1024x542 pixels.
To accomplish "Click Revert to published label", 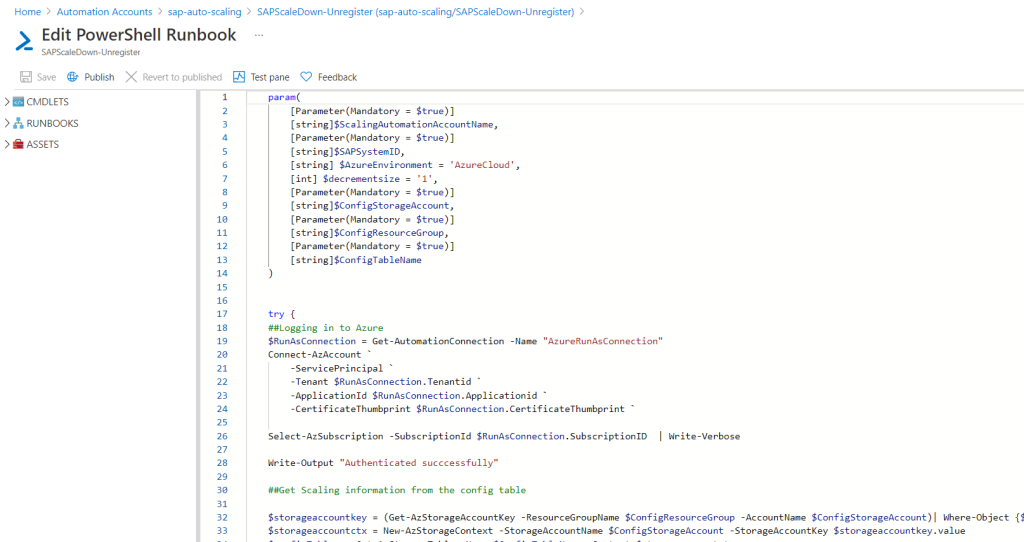I will [182, 77].
